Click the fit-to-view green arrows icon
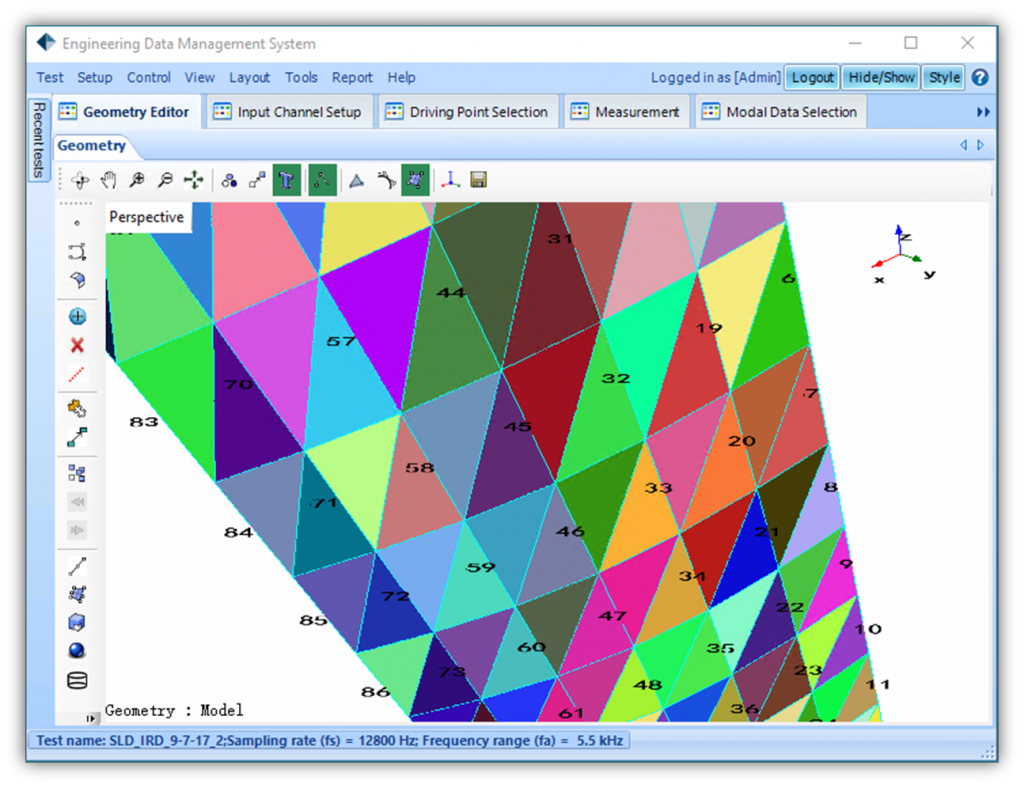1024x788 pixels. pos(194,180)
